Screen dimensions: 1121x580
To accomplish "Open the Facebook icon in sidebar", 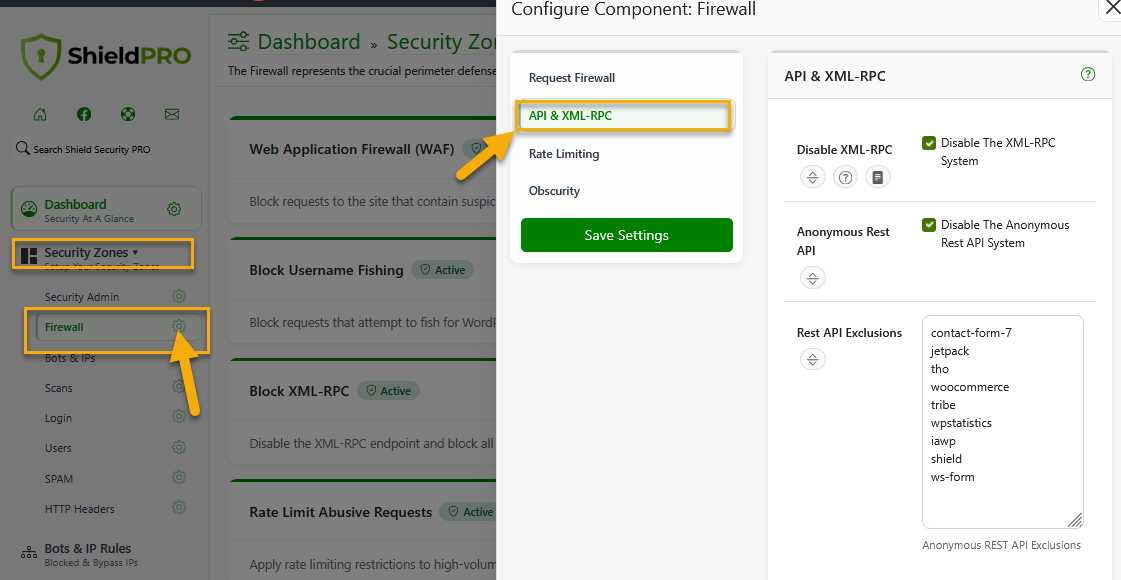I will click(84, 114).
